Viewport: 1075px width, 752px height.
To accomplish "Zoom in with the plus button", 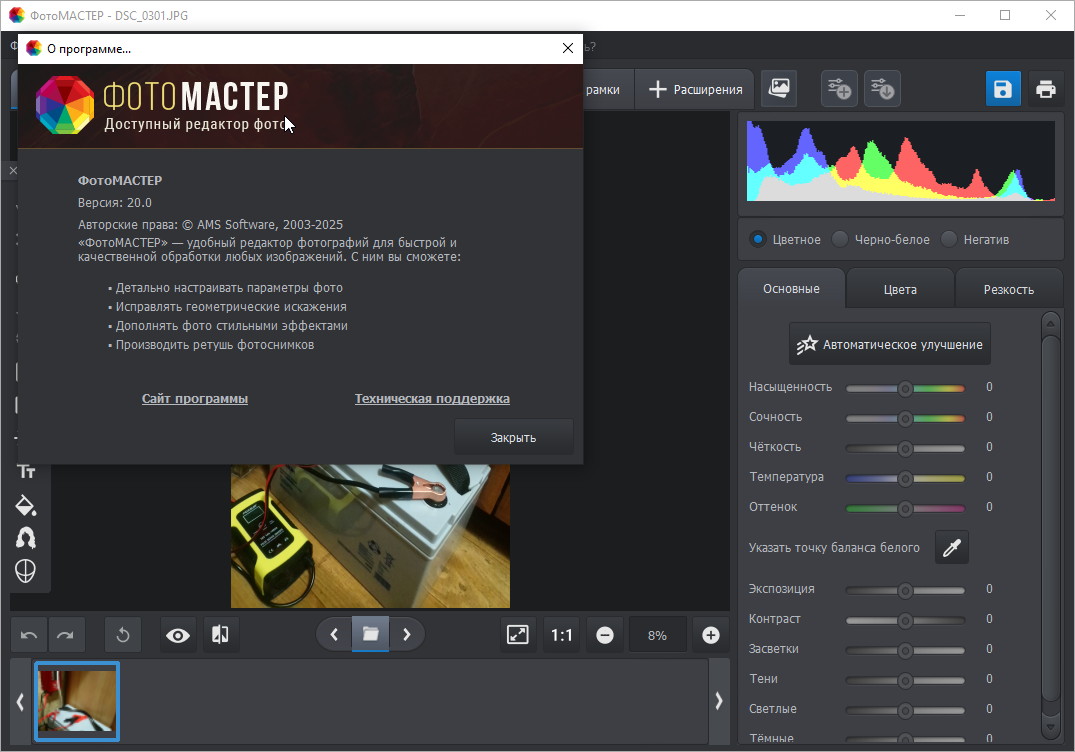I will coord(711,635).
